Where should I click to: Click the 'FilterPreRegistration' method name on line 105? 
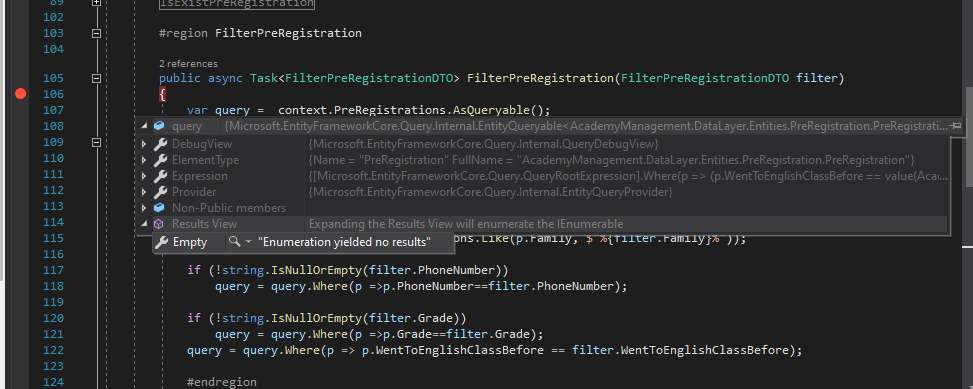point(540,78)
